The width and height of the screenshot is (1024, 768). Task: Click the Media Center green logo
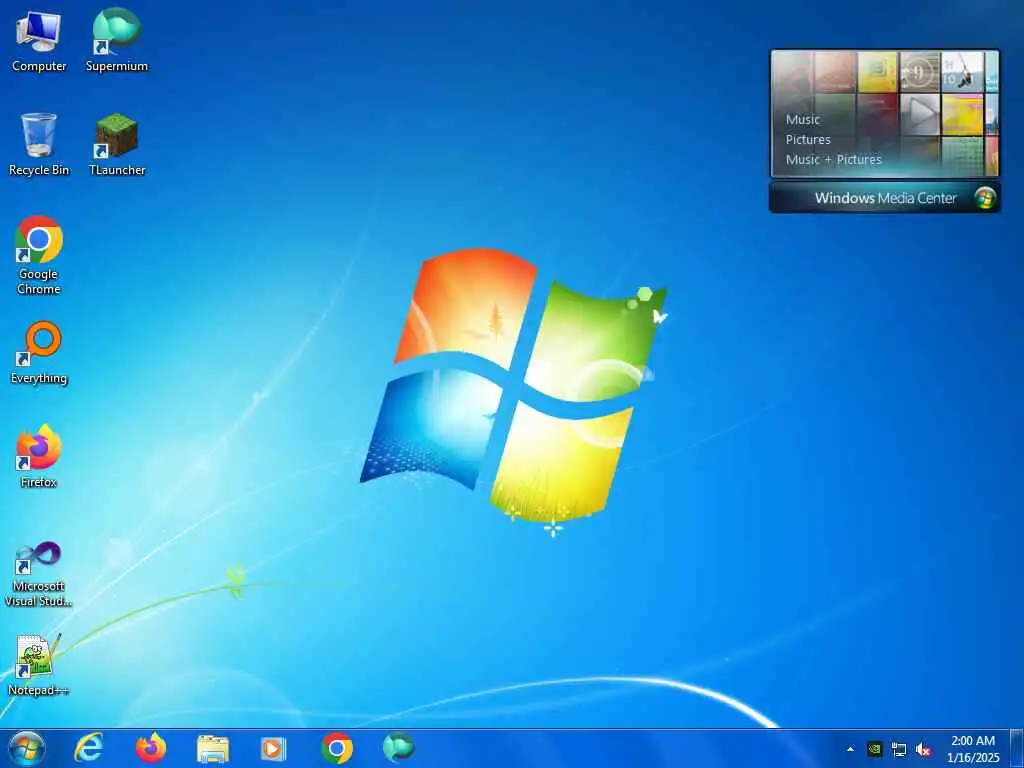(x=985, y=198)
